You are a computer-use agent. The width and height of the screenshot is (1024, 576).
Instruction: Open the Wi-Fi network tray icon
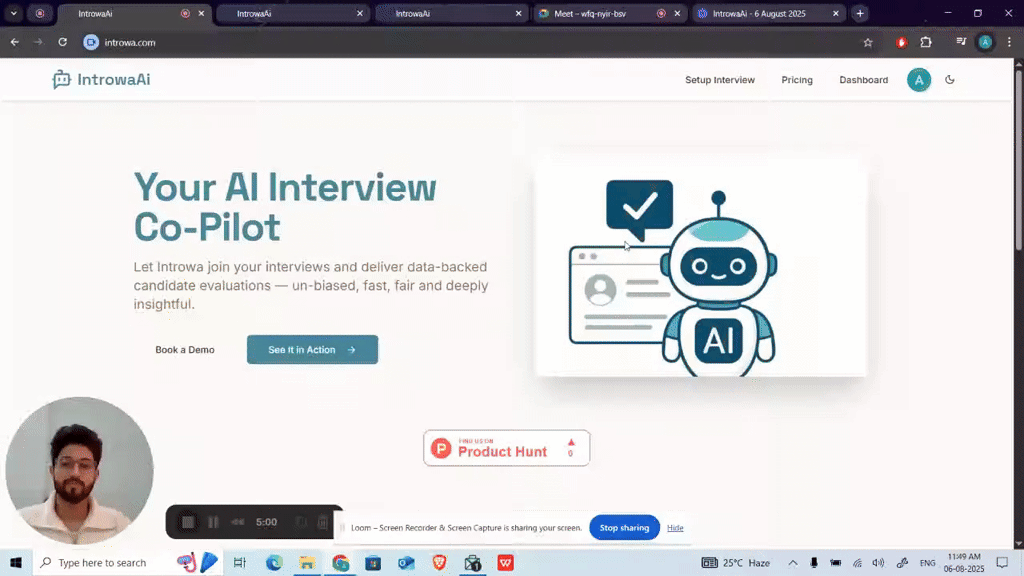(x=857, y=562)
